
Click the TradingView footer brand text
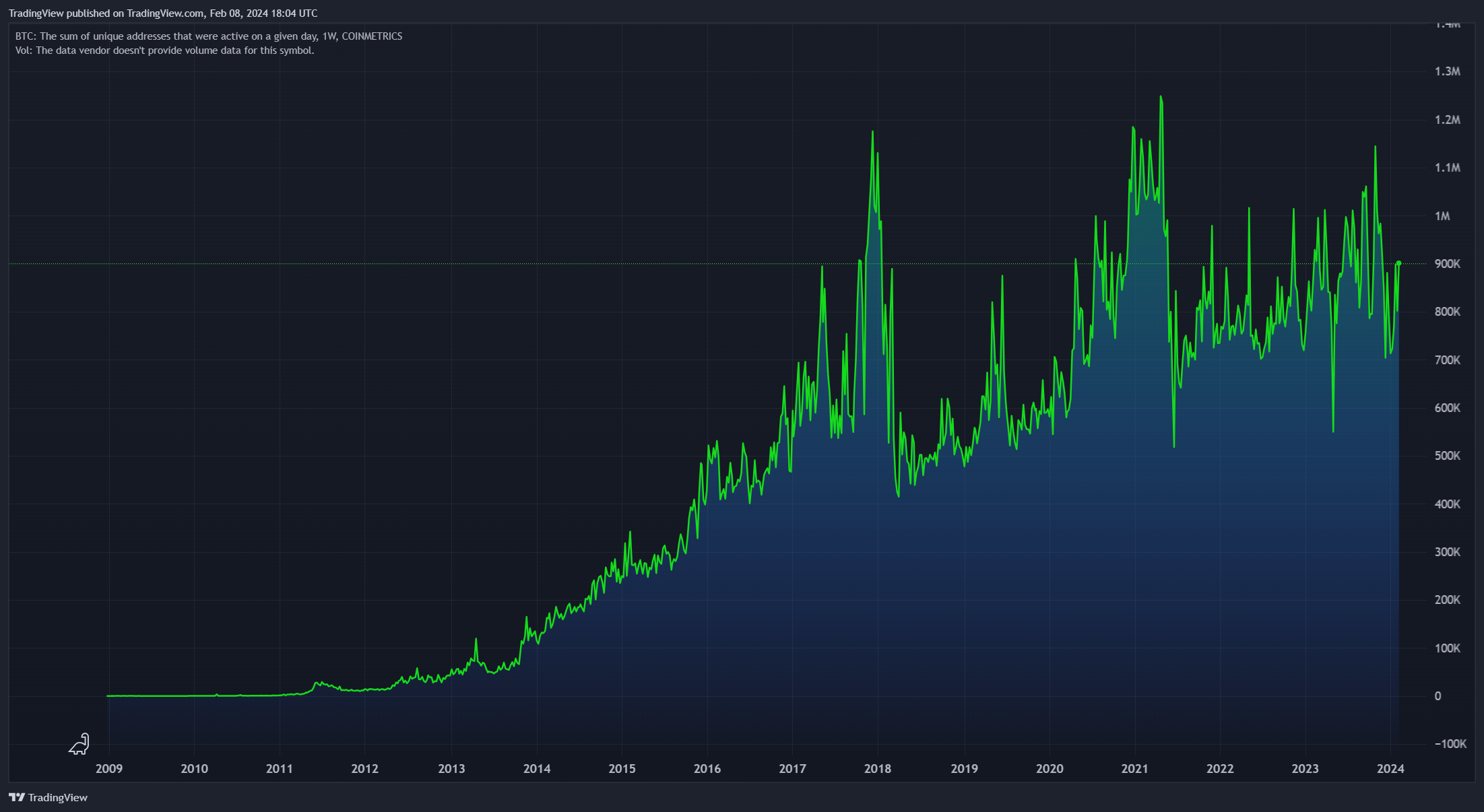click(58, 797)
